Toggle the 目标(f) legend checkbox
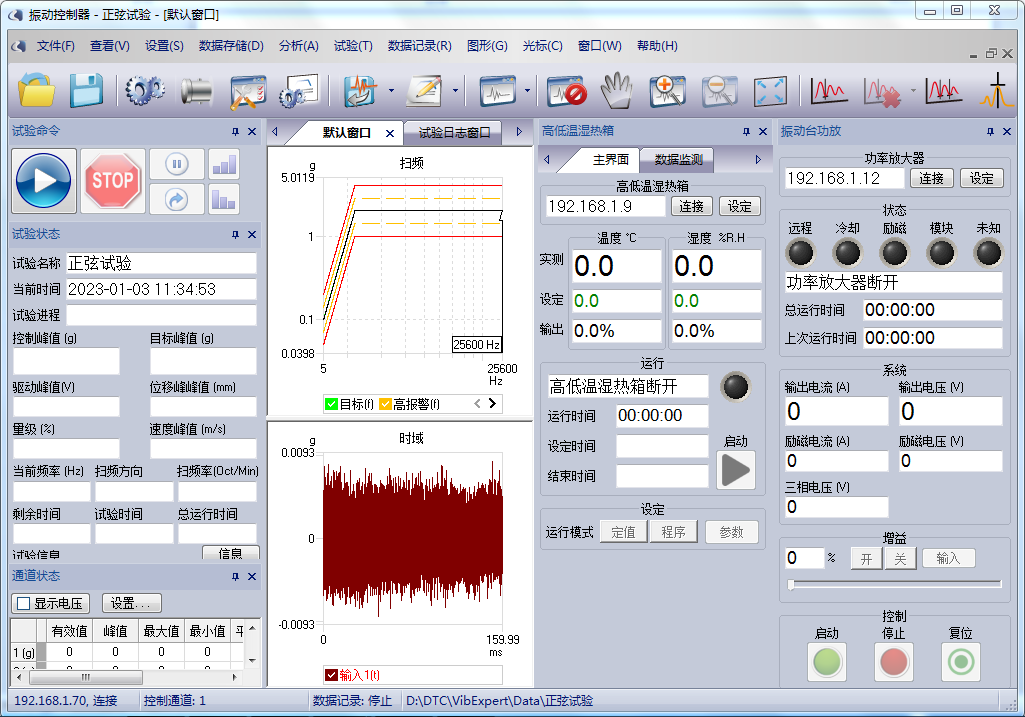The width and height of the screenshot is (1025, 717). coord(331,404)
